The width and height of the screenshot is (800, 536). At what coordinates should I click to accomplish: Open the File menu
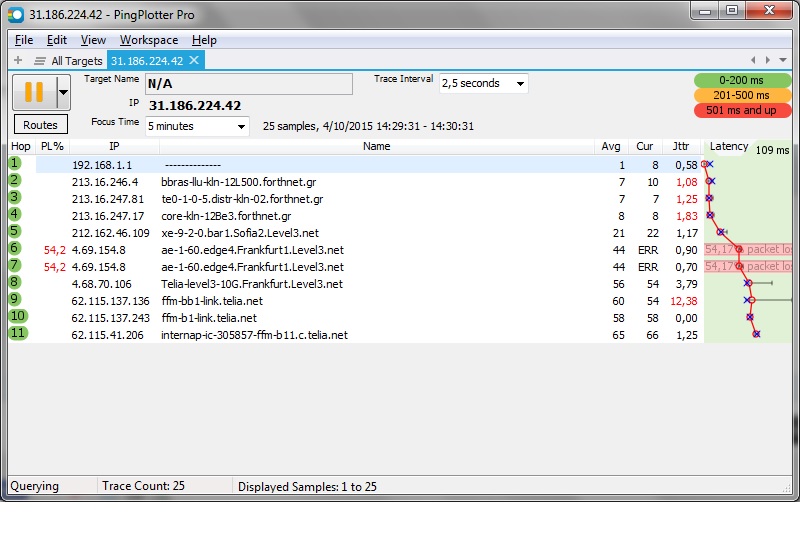click(24, 40)
